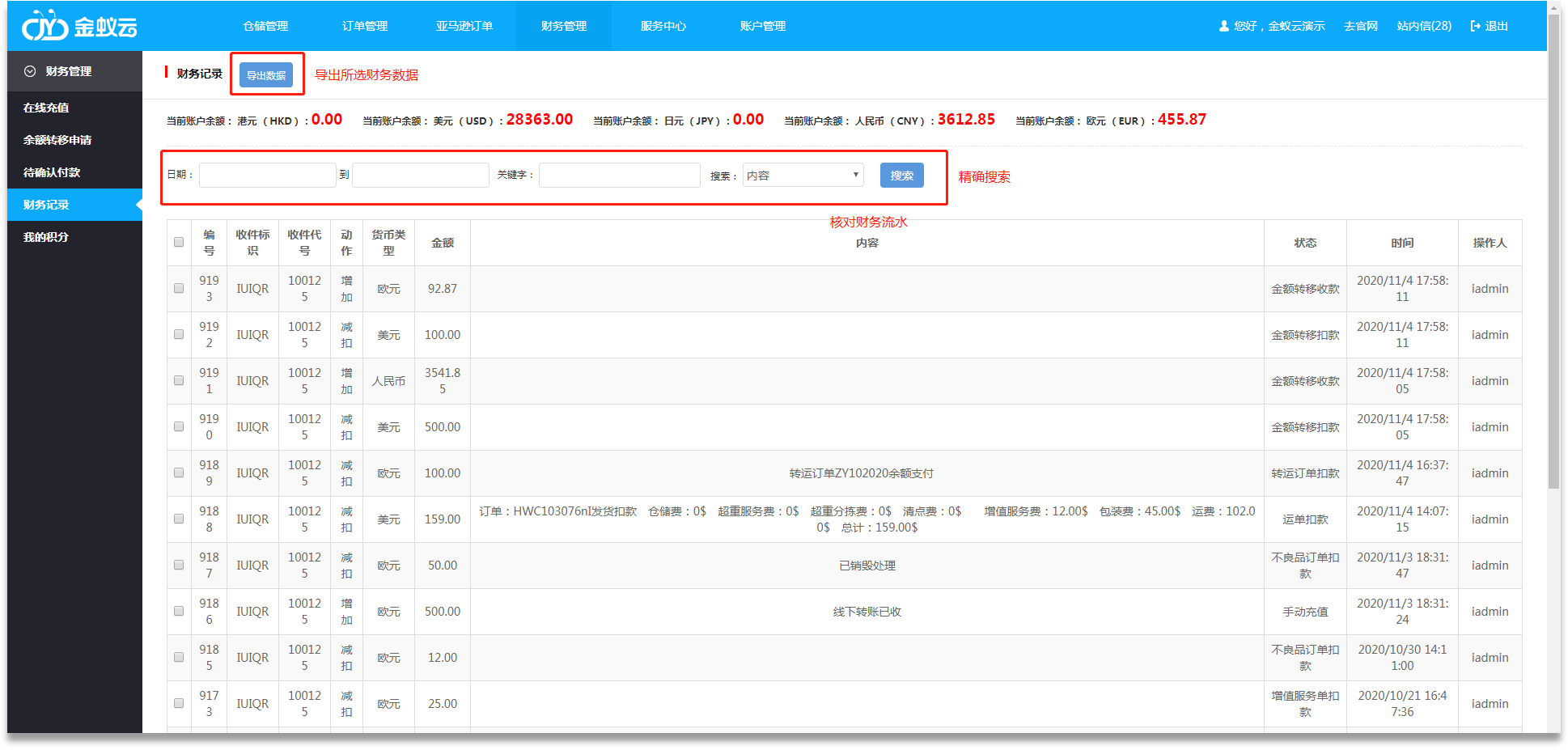The height and width of the screenshot is (750, 1568).
Task: Click the circle icon beside 财务管理 sidebar header
Action: [30, 71]
